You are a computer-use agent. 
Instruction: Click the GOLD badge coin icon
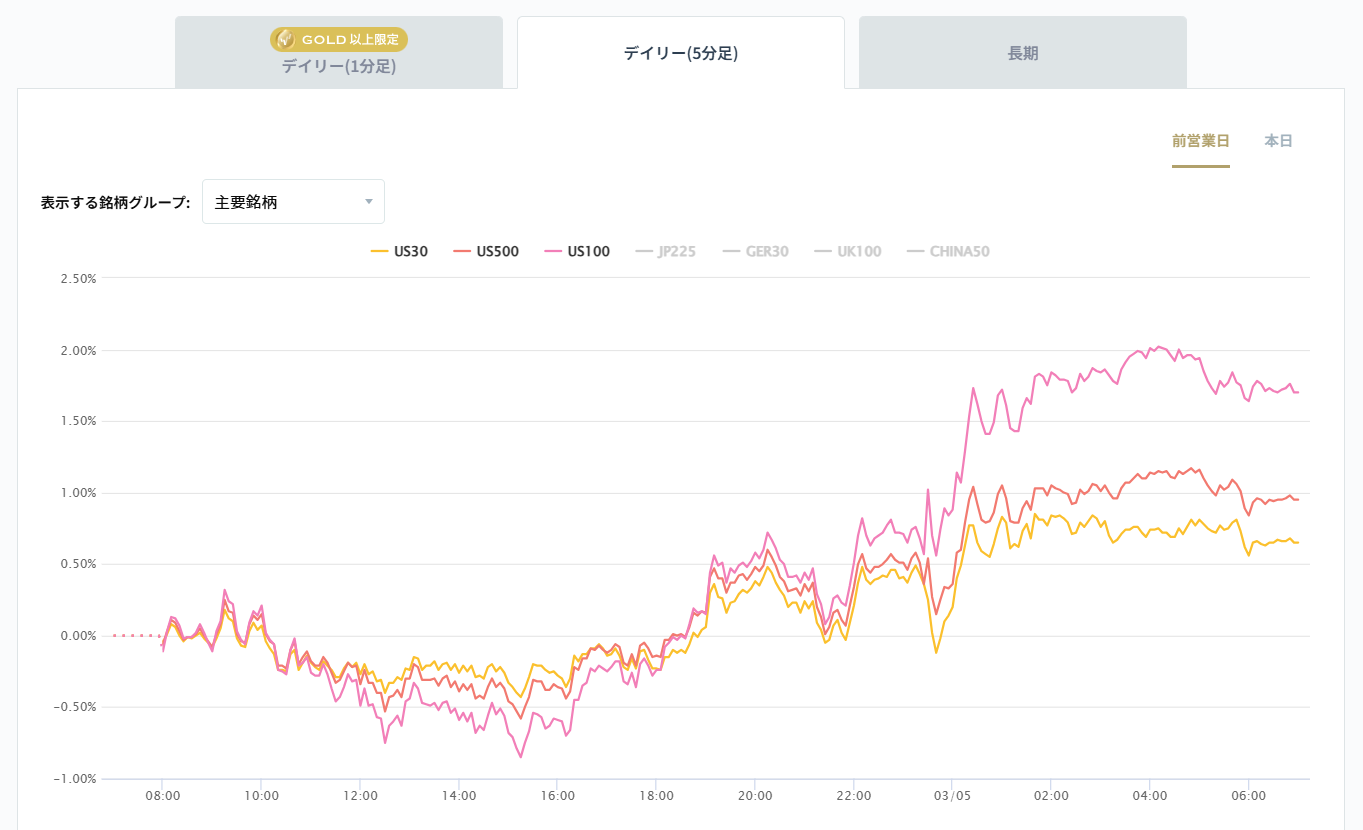click(285, 40)
